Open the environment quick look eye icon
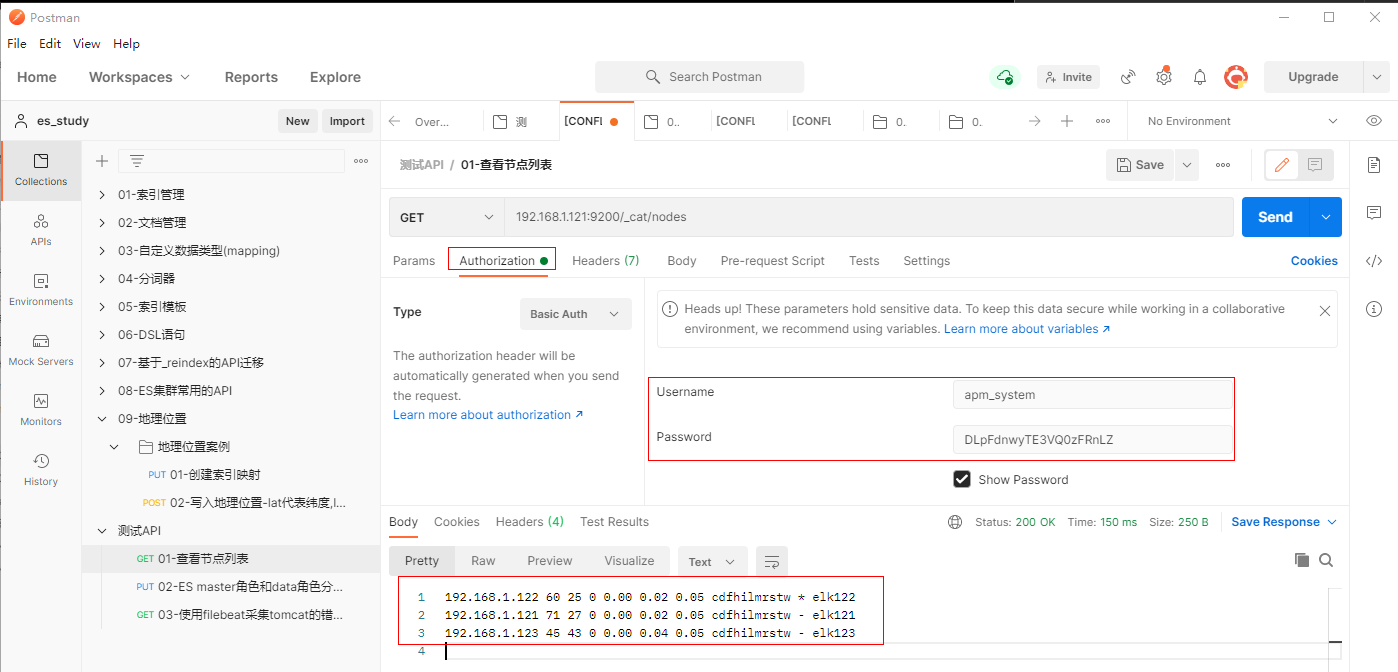The image size is (1398, 672). pos(1374,121)
